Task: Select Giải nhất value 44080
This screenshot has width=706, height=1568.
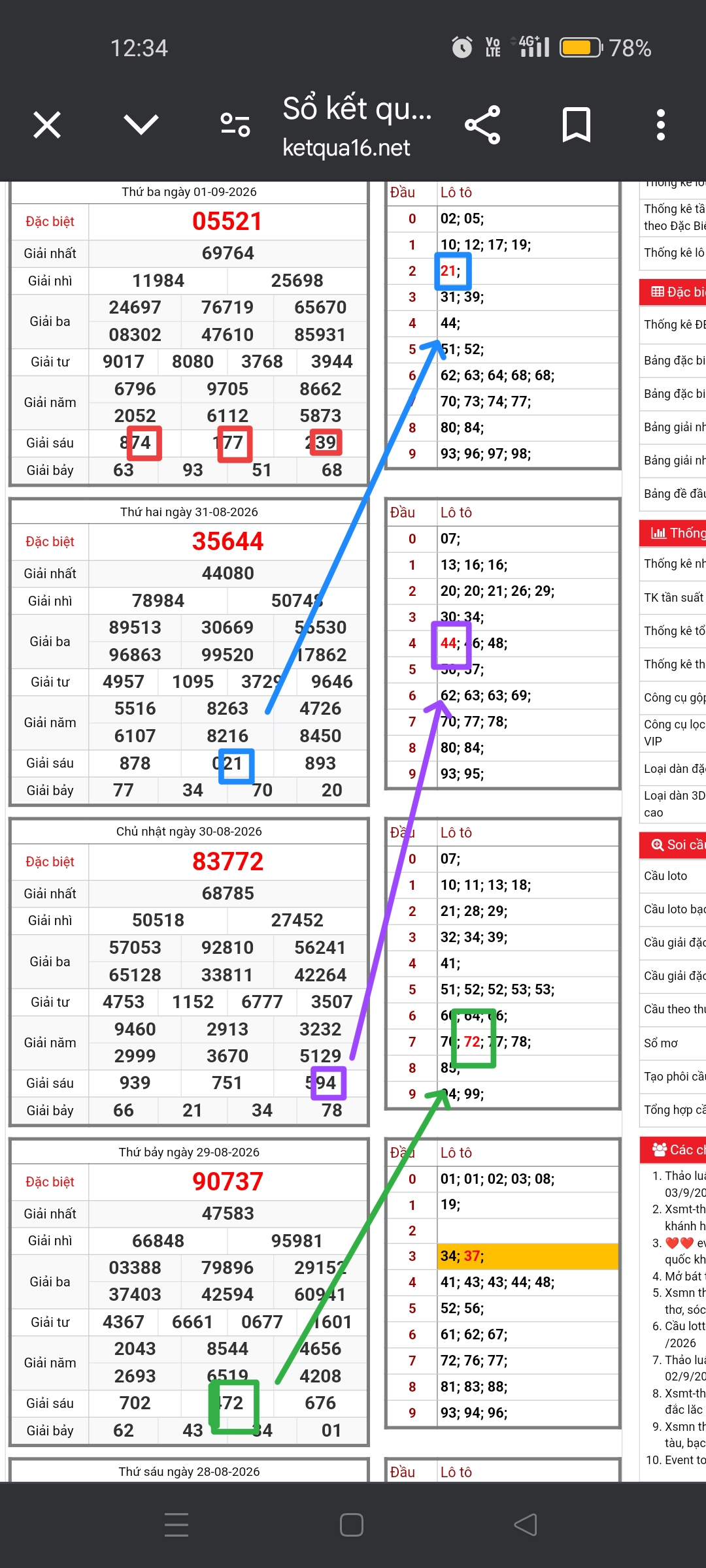Action: coord(227,574)
